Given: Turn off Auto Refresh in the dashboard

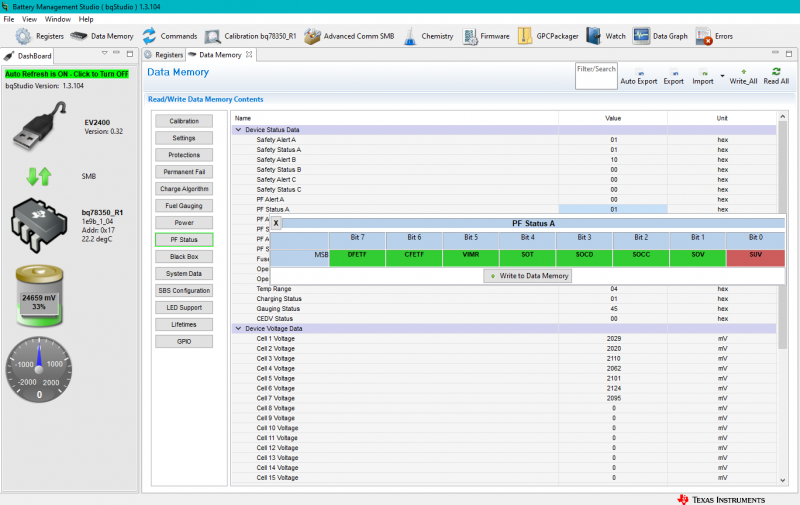Looking at the screenshot, I should coord(66,74).
